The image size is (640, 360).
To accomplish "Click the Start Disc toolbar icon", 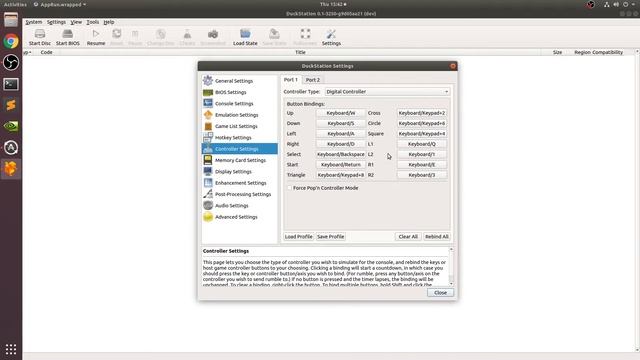I will (40, 34).
